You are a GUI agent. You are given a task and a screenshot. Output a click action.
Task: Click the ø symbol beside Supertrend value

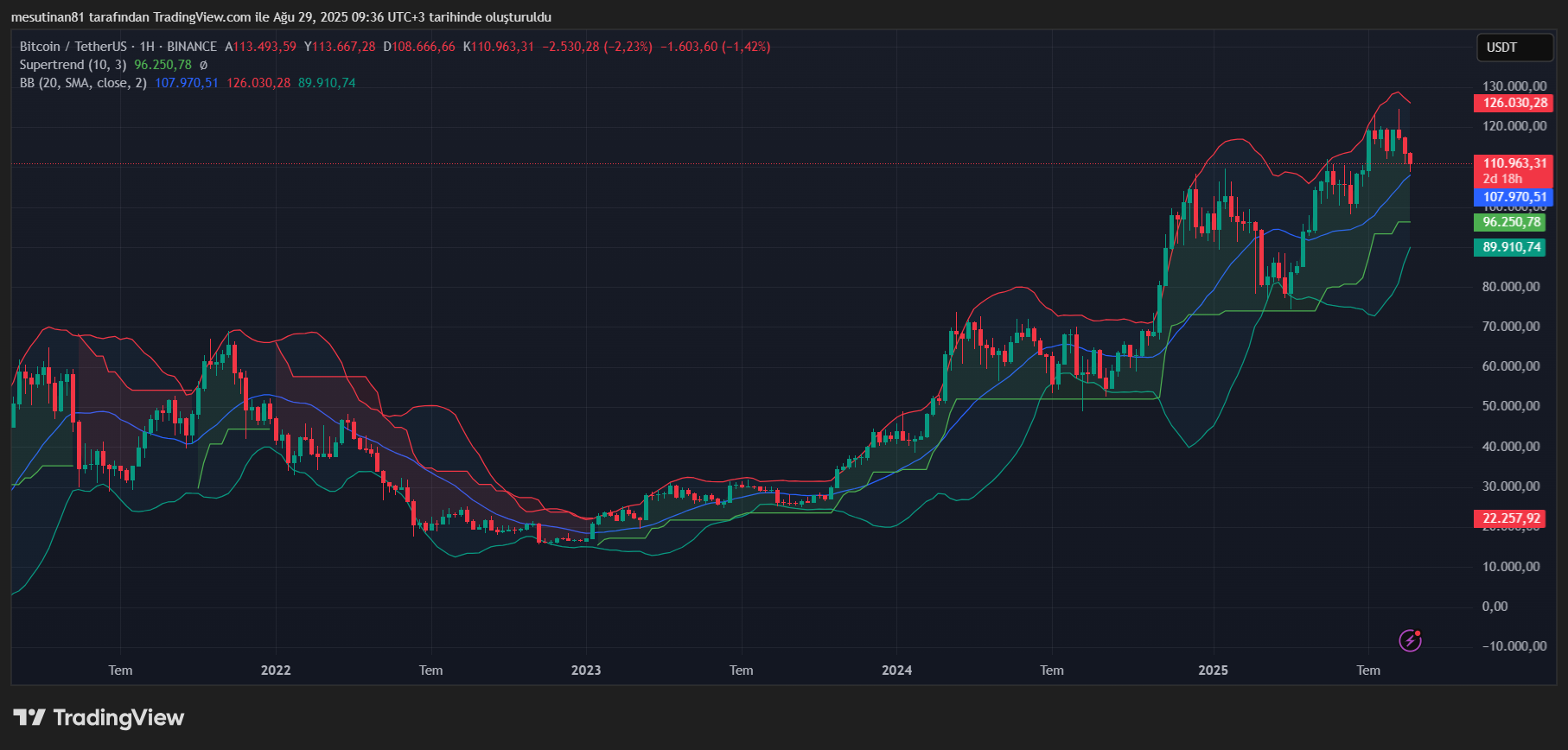pyautogui.click(x=204, y=65)
